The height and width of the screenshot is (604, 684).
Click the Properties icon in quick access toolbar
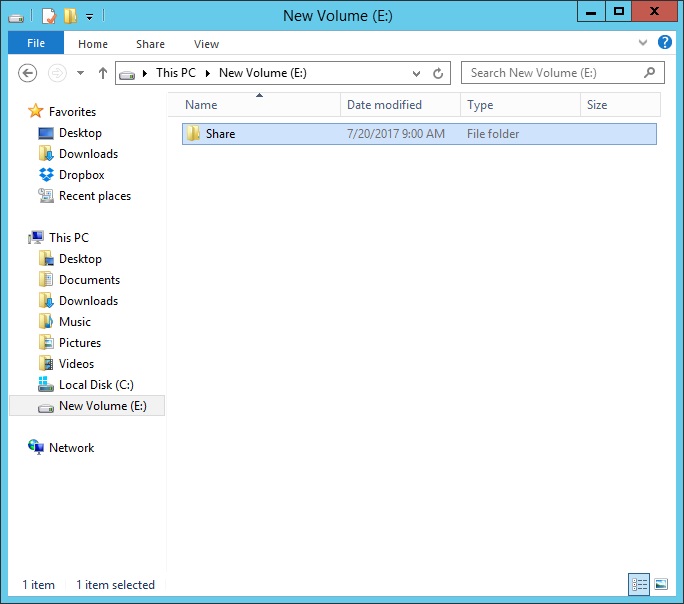[49, 15]
